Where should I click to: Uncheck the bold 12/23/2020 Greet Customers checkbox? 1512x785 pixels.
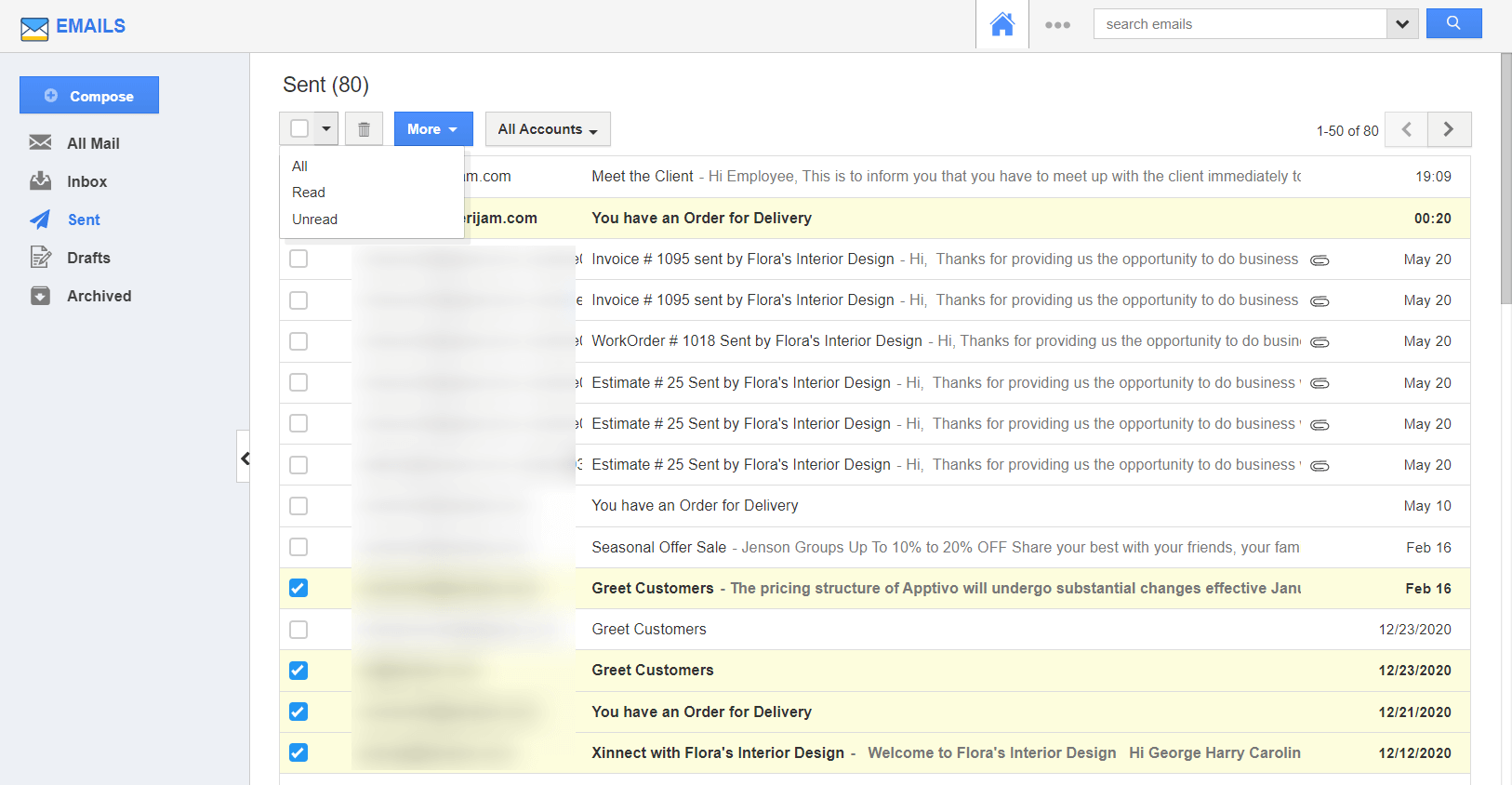(298, 671)
